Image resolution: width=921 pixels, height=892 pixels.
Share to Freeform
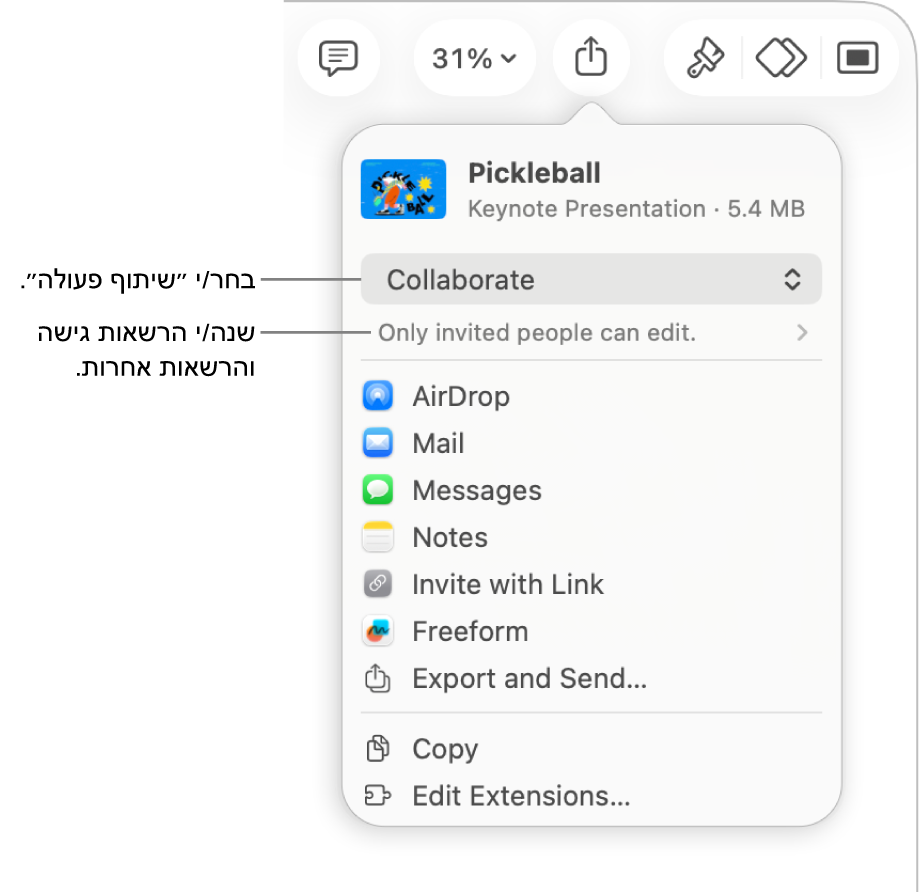click(x=591, y=631)
